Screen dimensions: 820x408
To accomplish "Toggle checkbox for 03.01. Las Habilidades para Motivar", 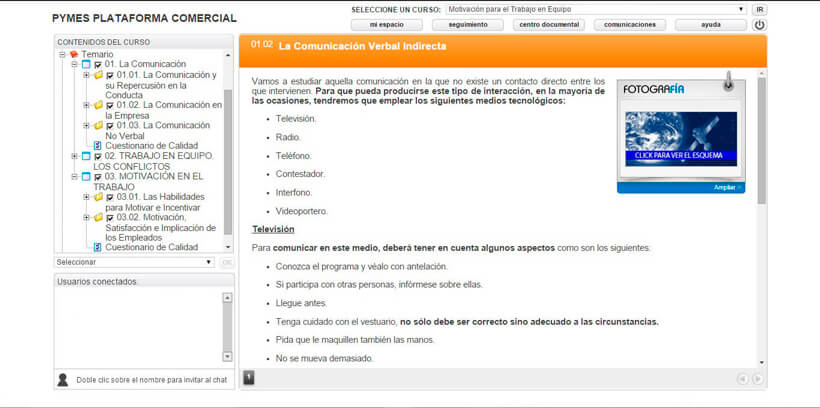I will [x=110, y=198].
